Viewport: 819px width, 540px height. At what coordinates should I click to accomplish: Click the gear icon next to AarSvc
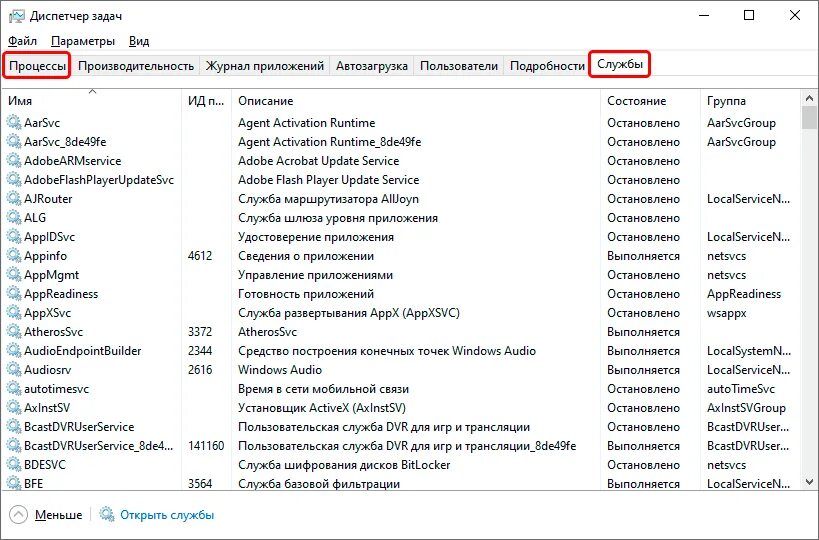(x=14, y=123)
